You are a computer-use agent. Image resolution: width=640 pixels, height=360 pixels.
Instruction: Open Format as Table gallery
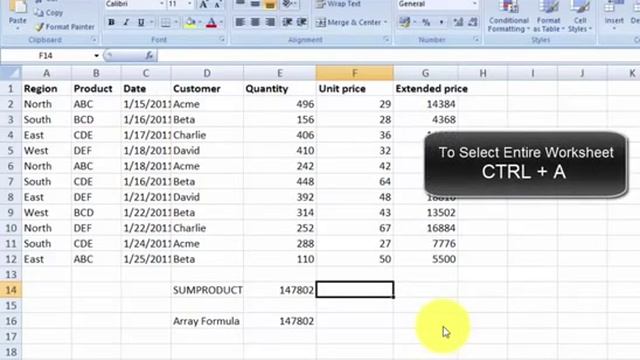[x=549, y=17]
